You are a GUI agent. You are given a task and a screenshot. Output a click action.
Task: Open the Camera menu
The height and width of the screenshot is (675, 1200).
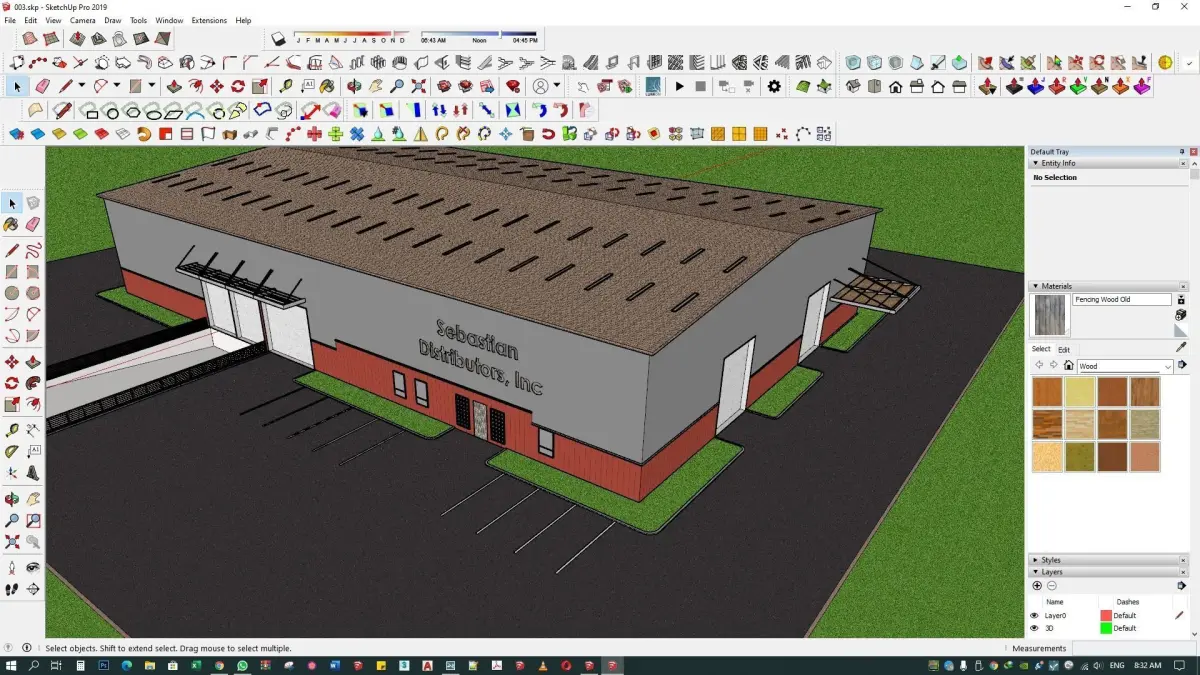(x=83, y=20)
